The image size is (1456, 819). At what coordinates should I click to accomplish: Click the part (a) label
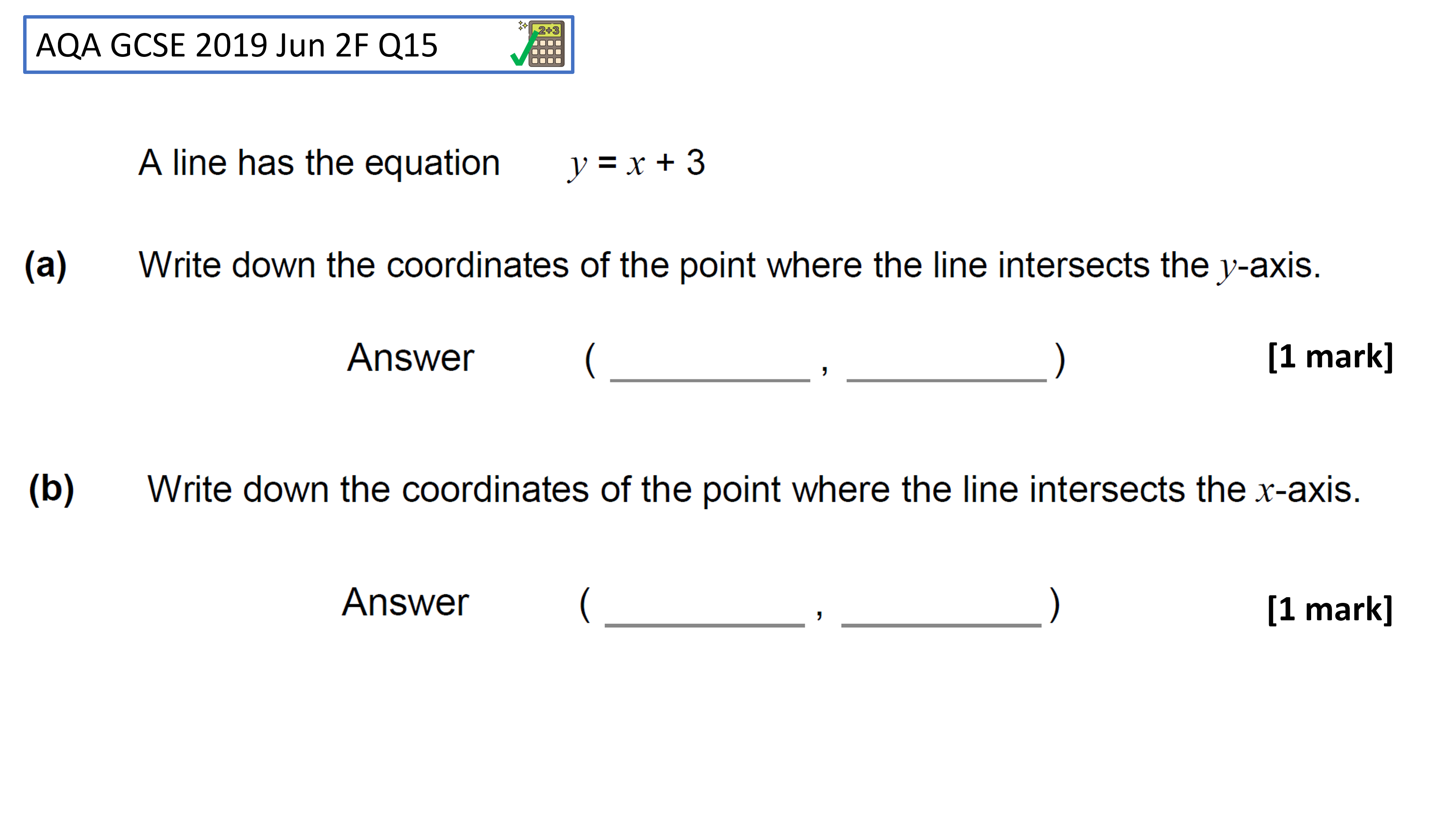click(x=46, y=266)
